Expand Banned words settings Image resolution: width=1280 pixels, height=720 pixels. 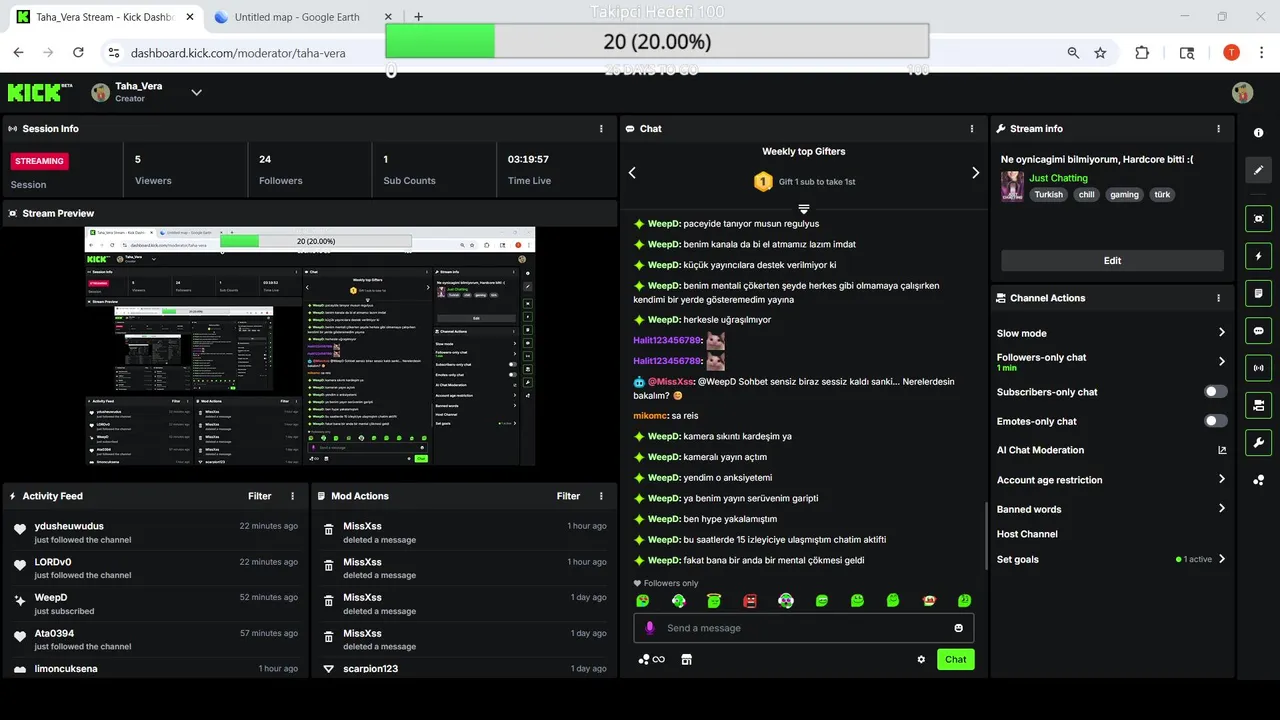tap(1222, 509)
